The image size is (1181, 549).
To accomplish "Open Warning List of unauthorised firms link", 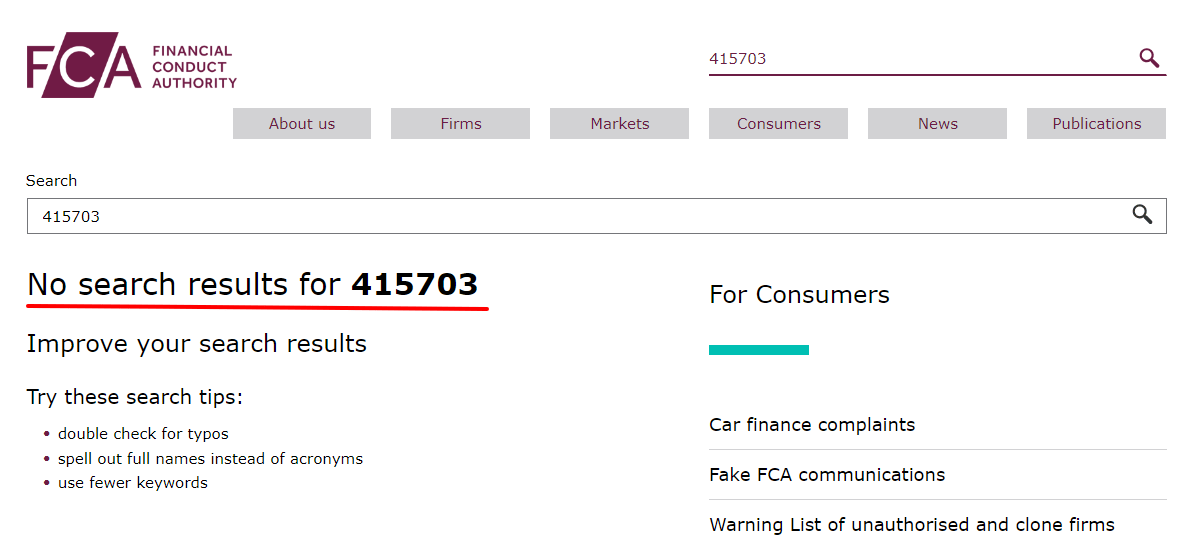I will point(912,524).
